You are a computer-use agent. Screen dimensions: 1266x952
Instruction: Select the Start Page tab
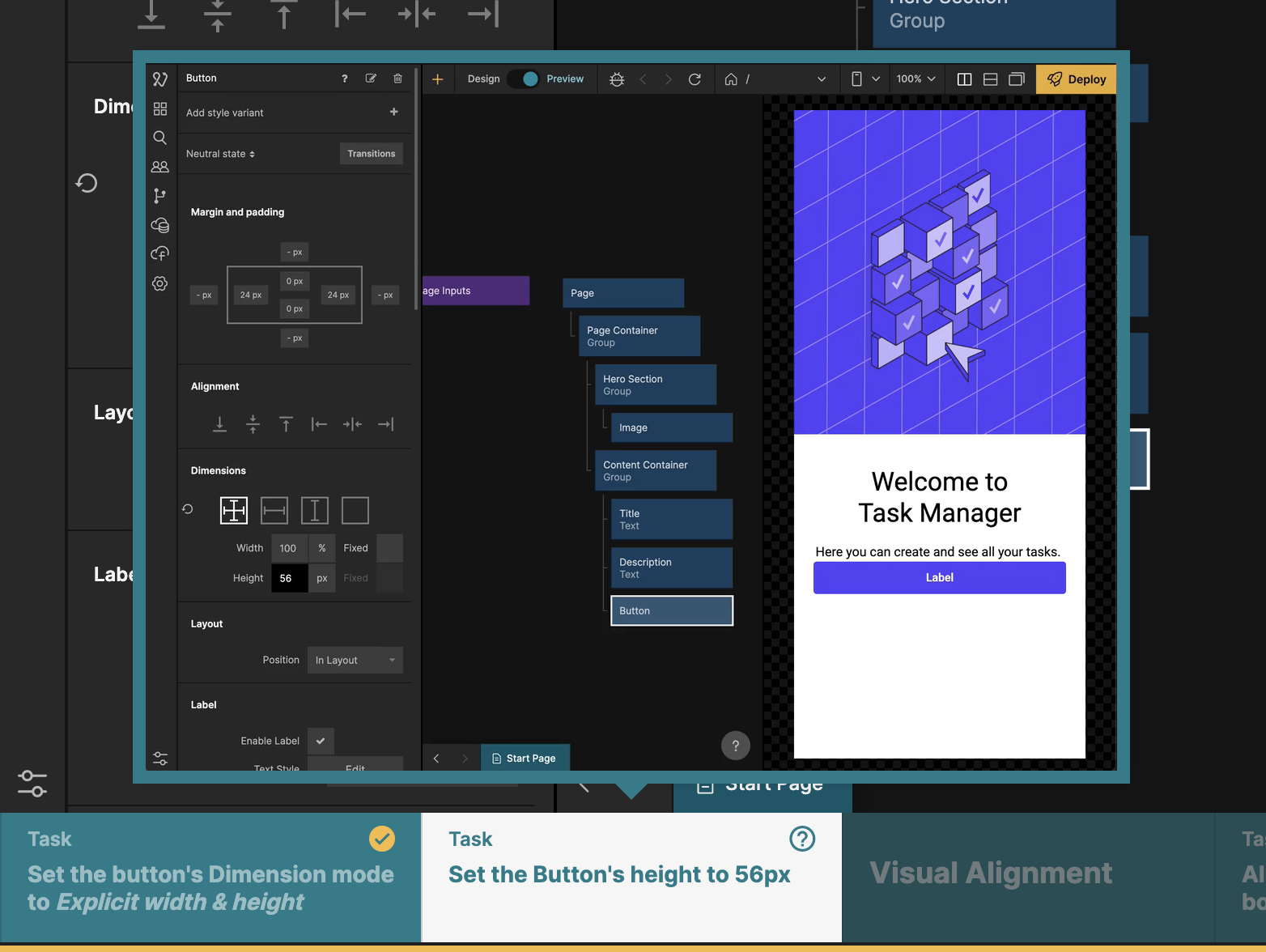pyautogui.click(x=525, y=759)
